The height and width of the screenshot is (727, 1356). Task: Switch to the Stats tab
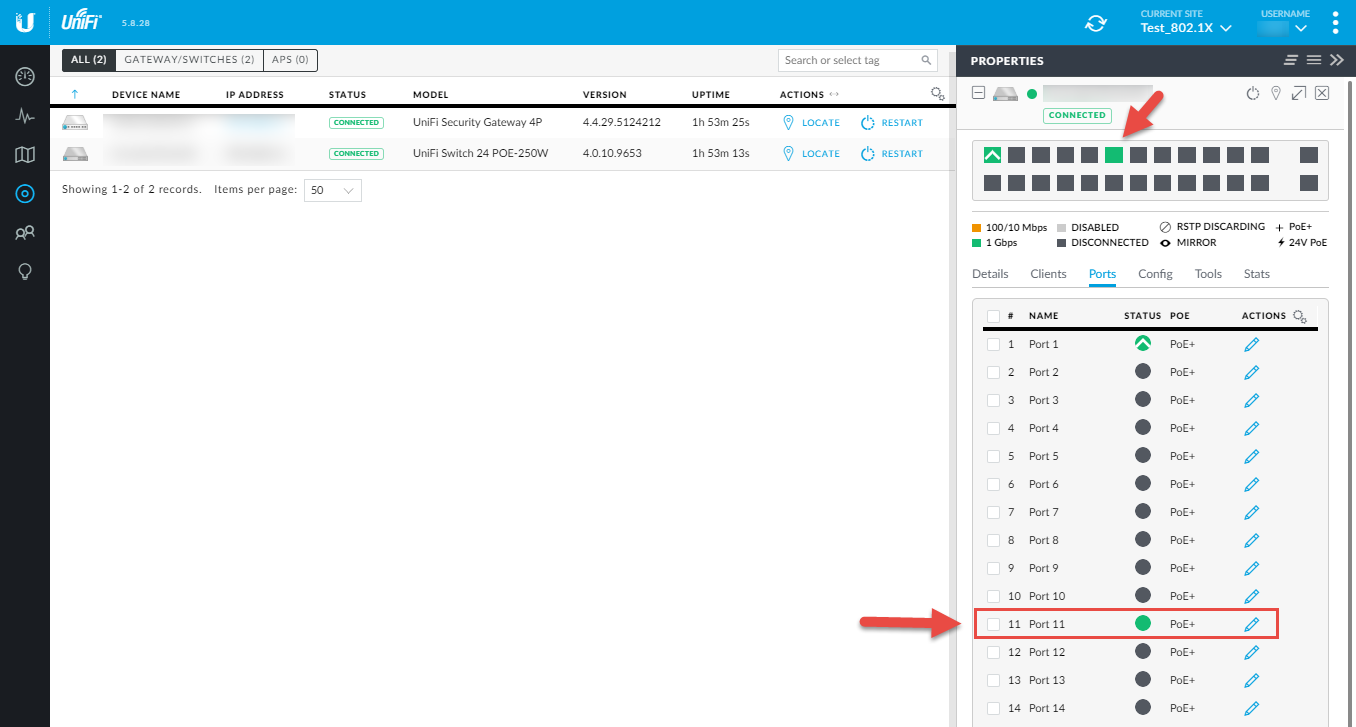[1257, 274]
